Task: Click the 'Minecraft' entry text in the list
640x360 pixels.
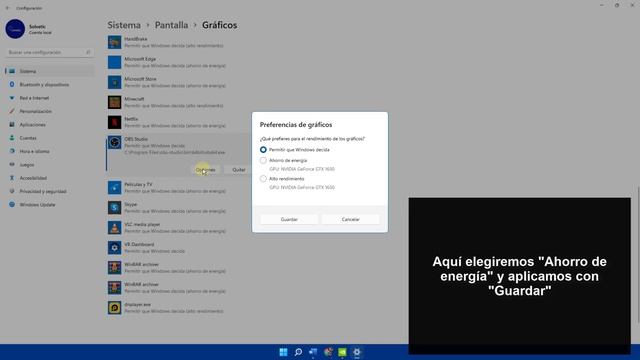Action: (x=134, y=99)
